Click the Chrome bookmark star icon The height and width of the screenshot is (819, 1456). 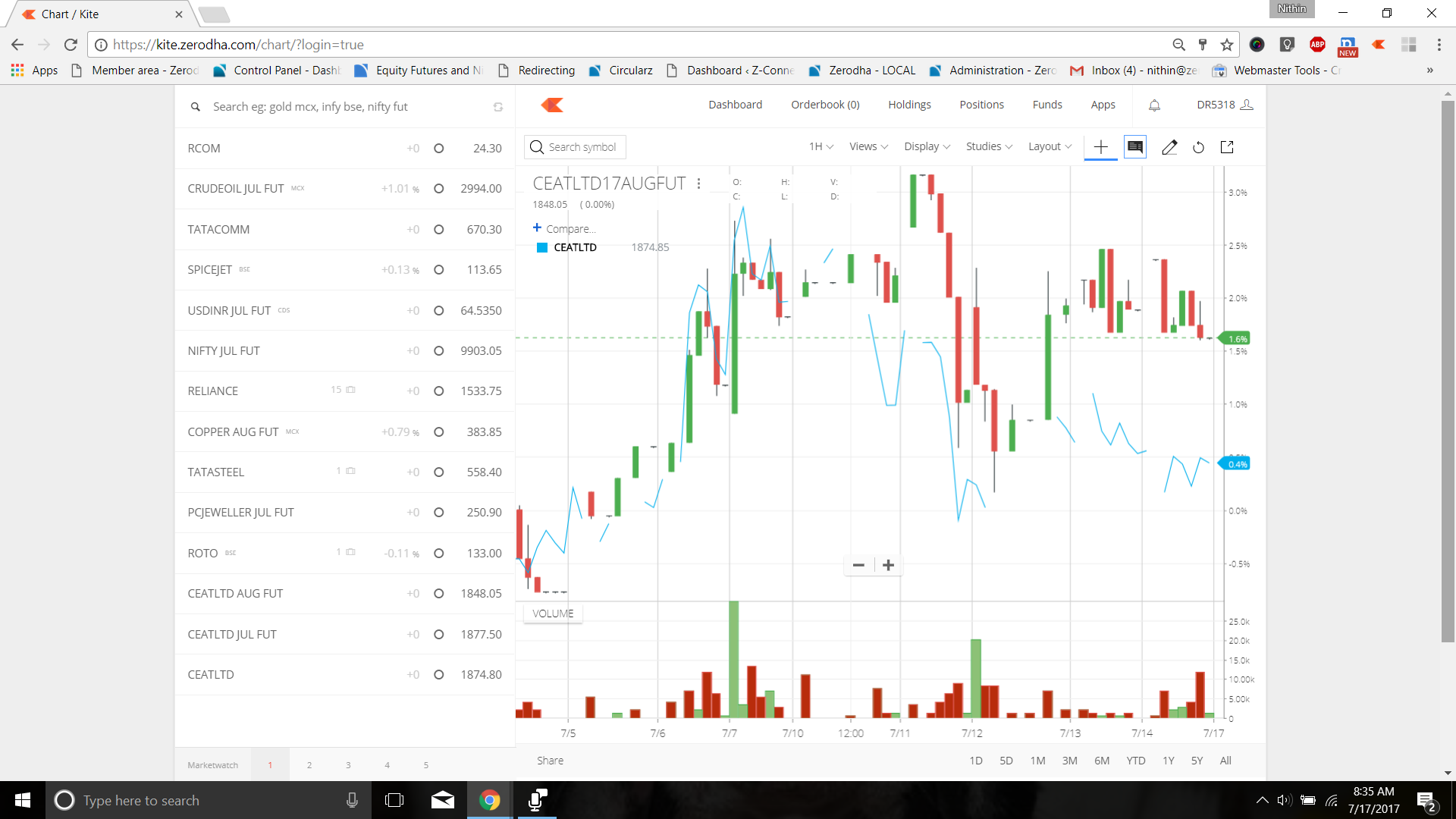1226,45
